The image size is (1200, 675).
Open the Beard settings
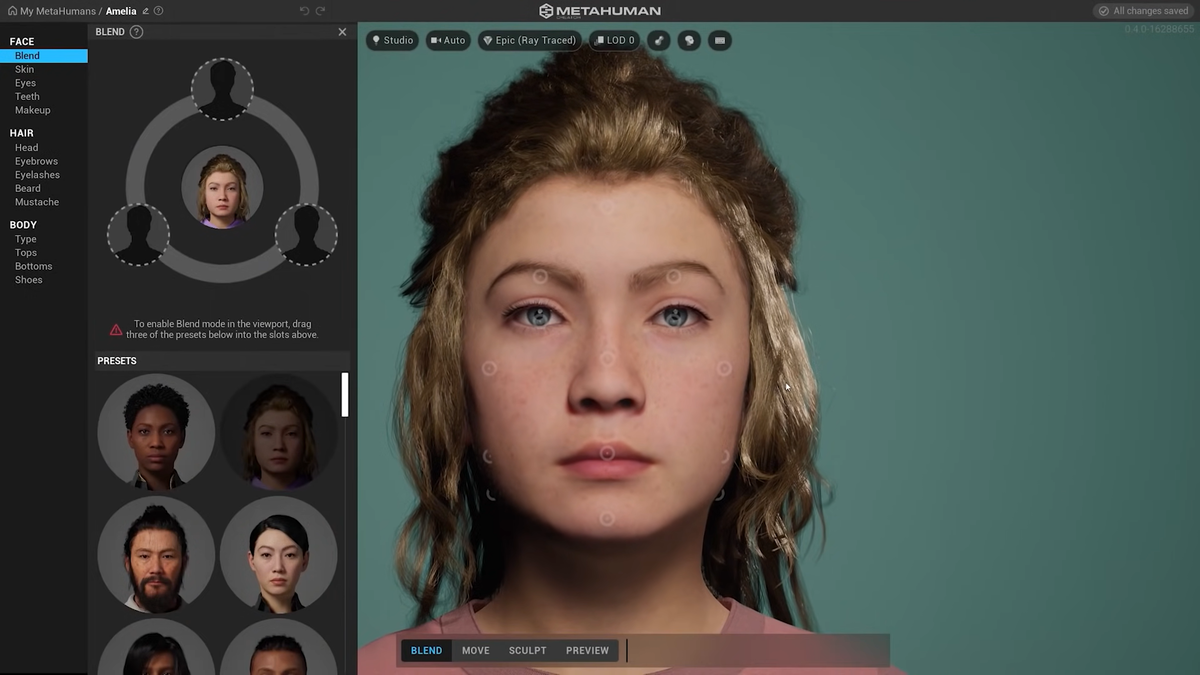27,188
